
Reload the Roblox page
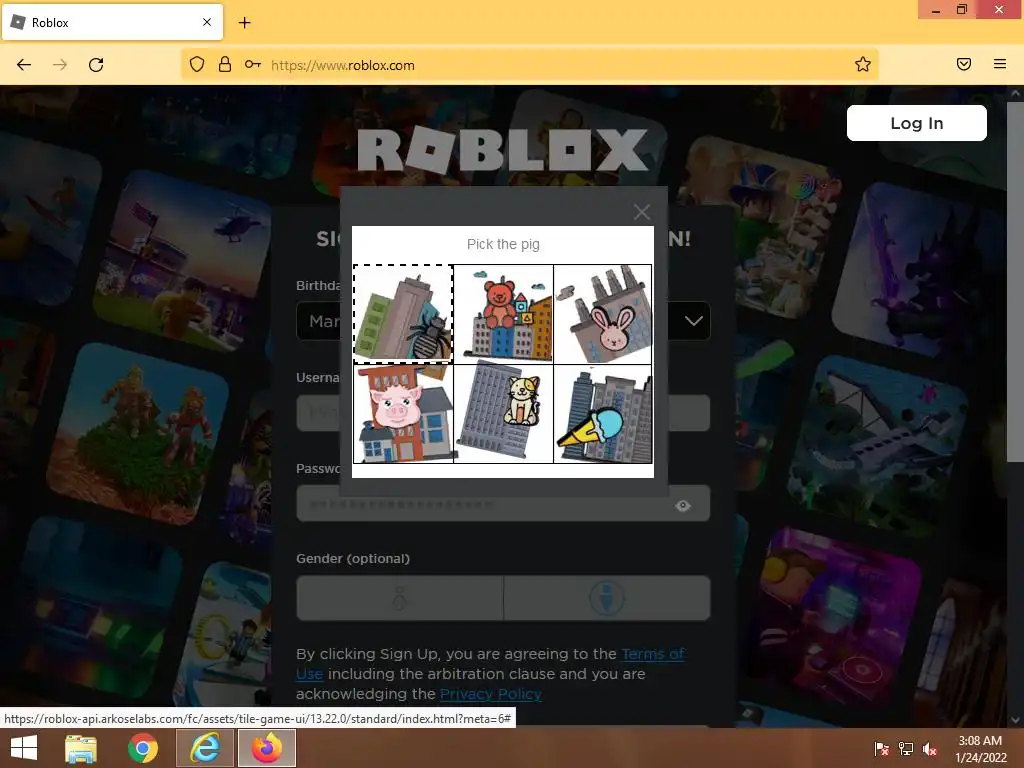(96, 65)
